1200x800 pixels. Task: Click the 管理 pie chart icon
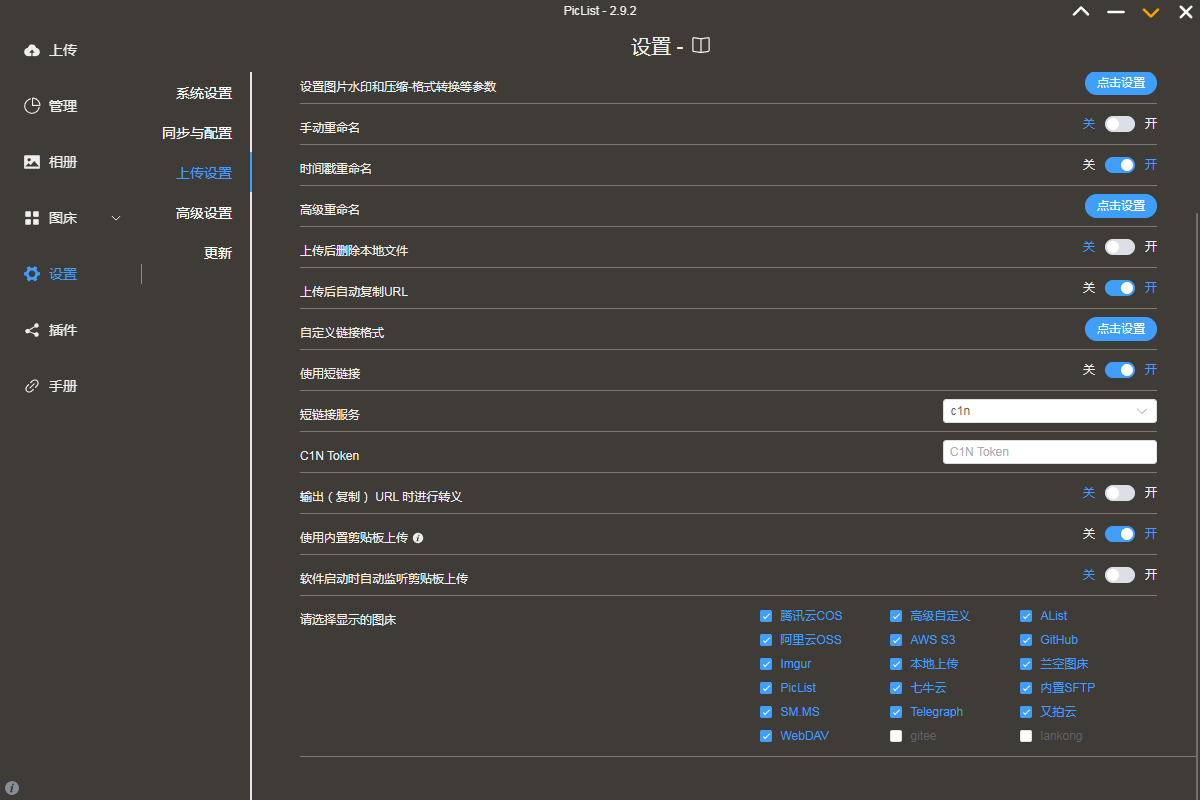(x=32, y=106)
